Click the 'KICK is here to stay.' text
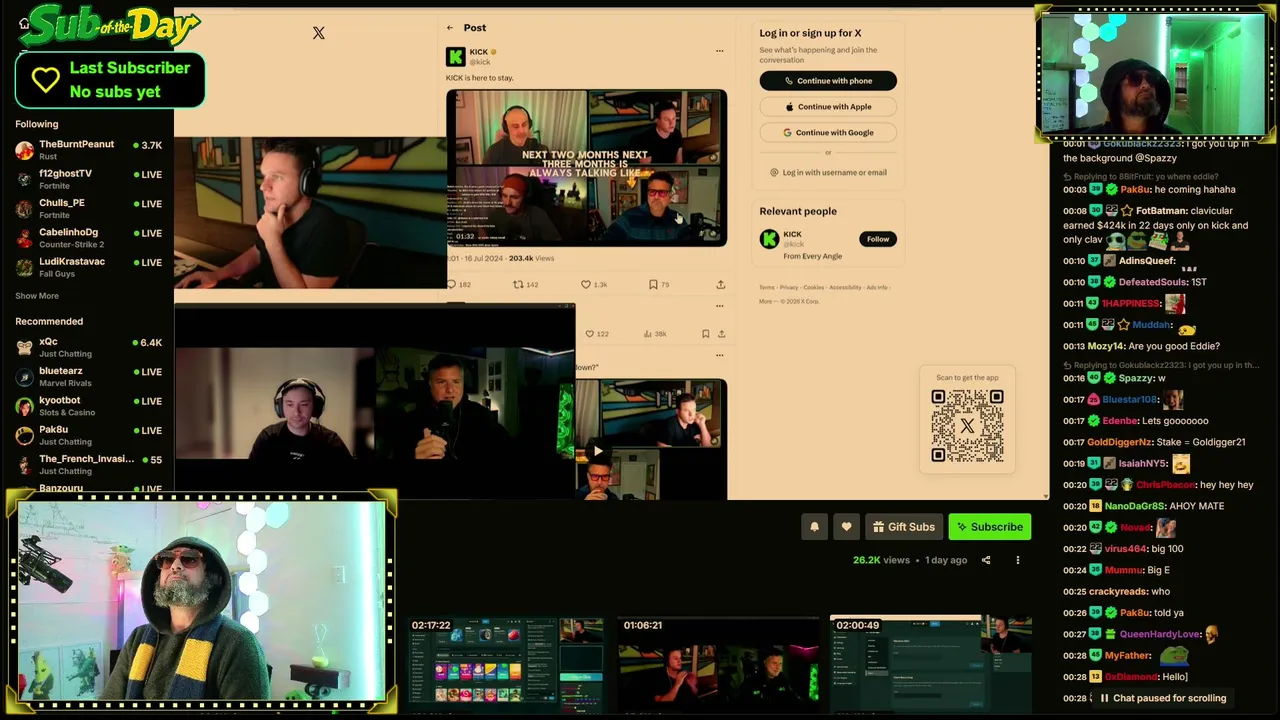Image resolution: width=1280 pixels, height=720 pixels. (480, 78)
